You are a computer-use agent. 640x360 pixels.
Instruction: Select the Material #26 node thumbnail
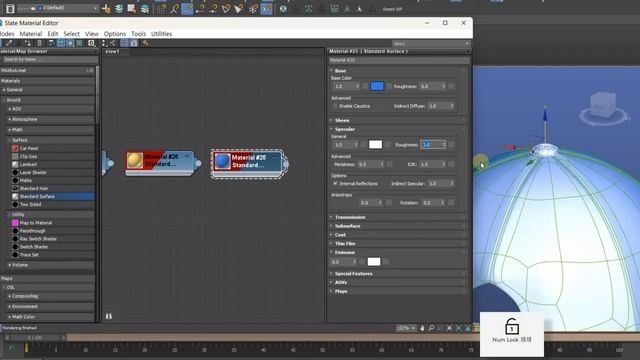click(135, 160)
